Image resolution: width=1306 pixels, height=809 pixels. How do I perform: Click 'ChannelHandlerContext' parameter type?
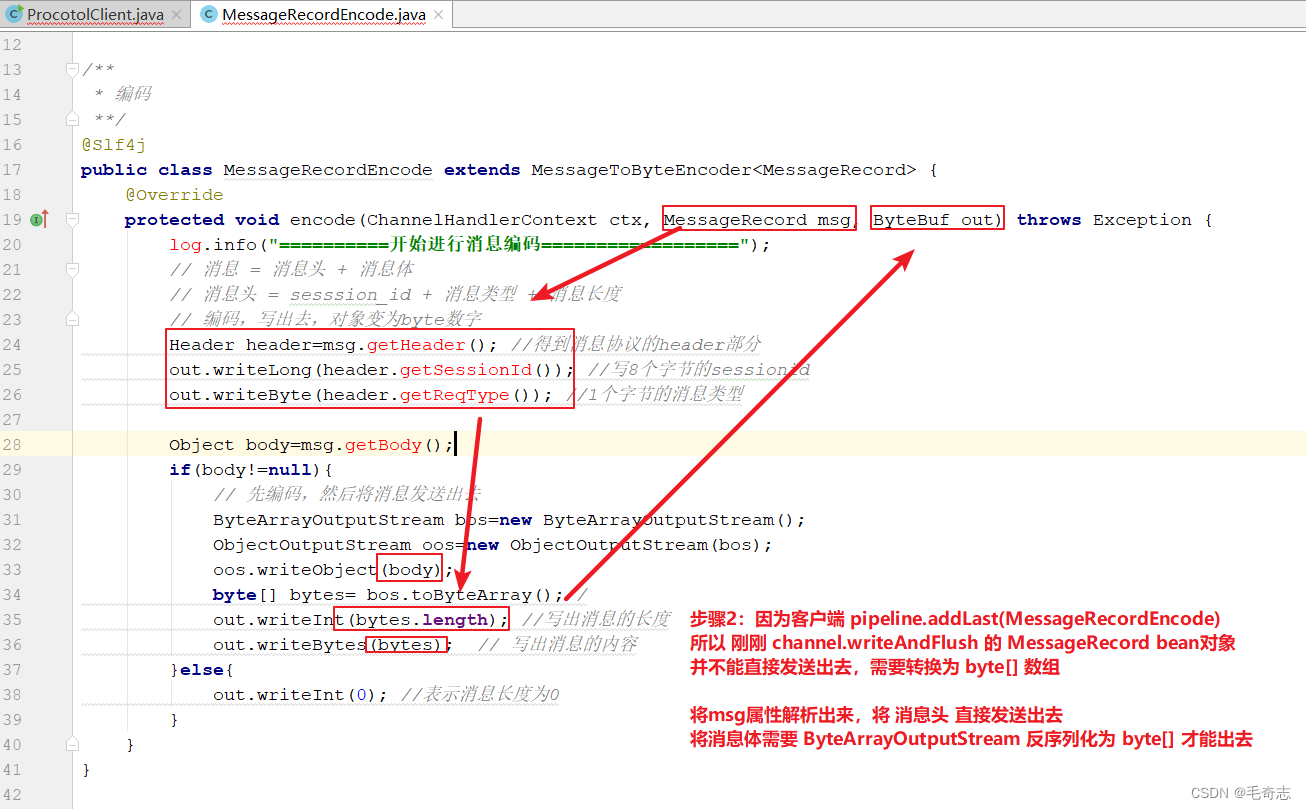[x=484, y=219]
